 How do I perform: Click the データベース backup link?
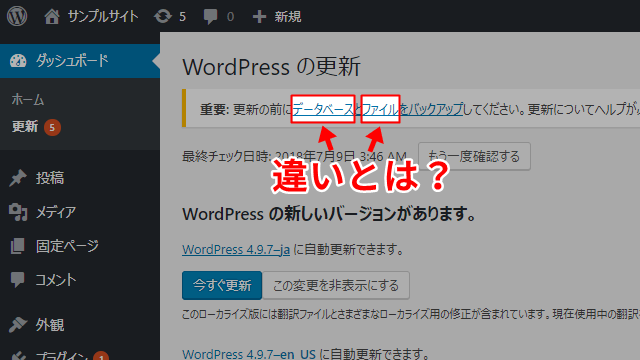pyautogui.click(x=323, y=109)
